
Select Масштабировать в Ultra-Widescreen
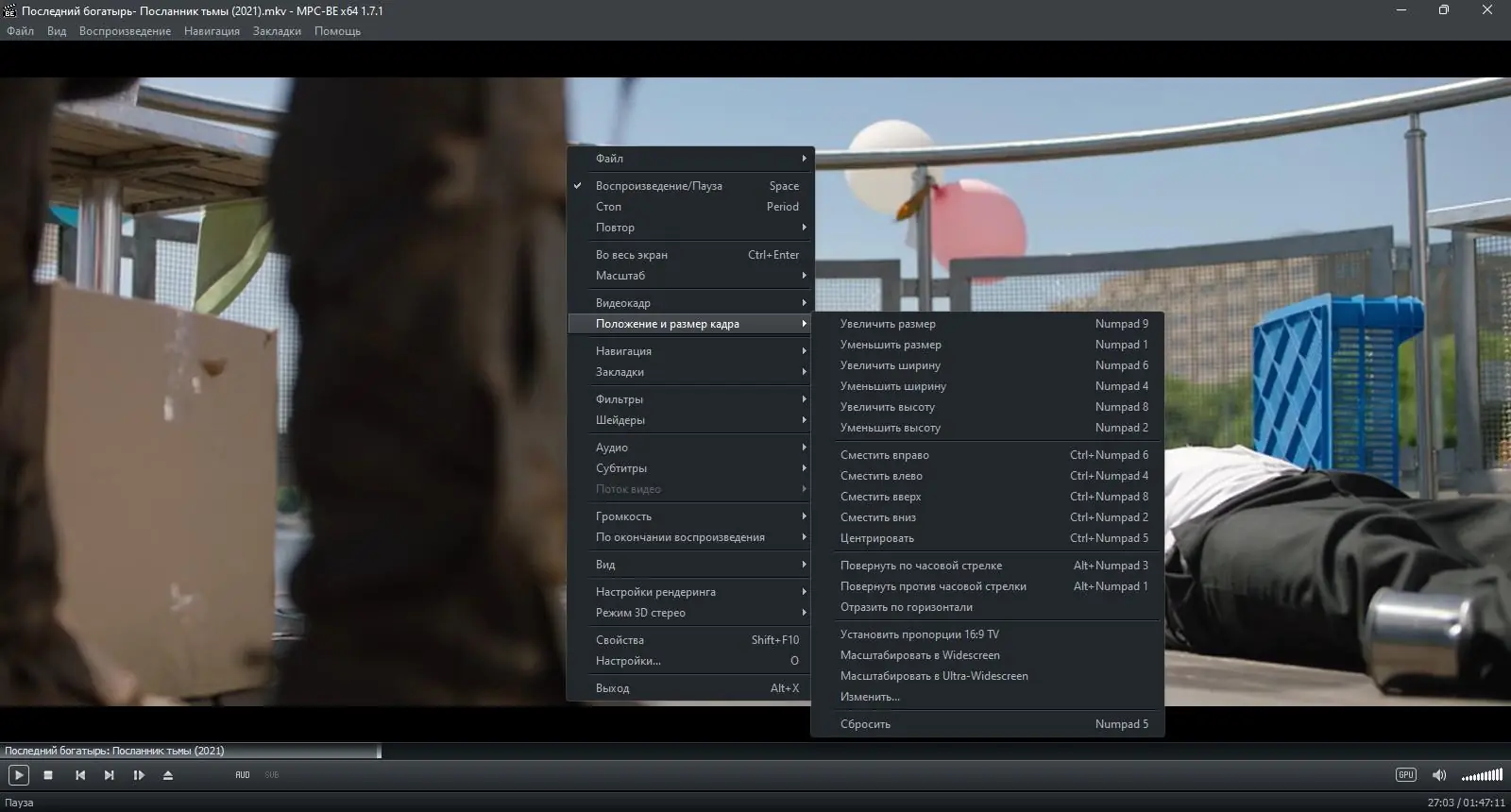[x=988, y=676]
